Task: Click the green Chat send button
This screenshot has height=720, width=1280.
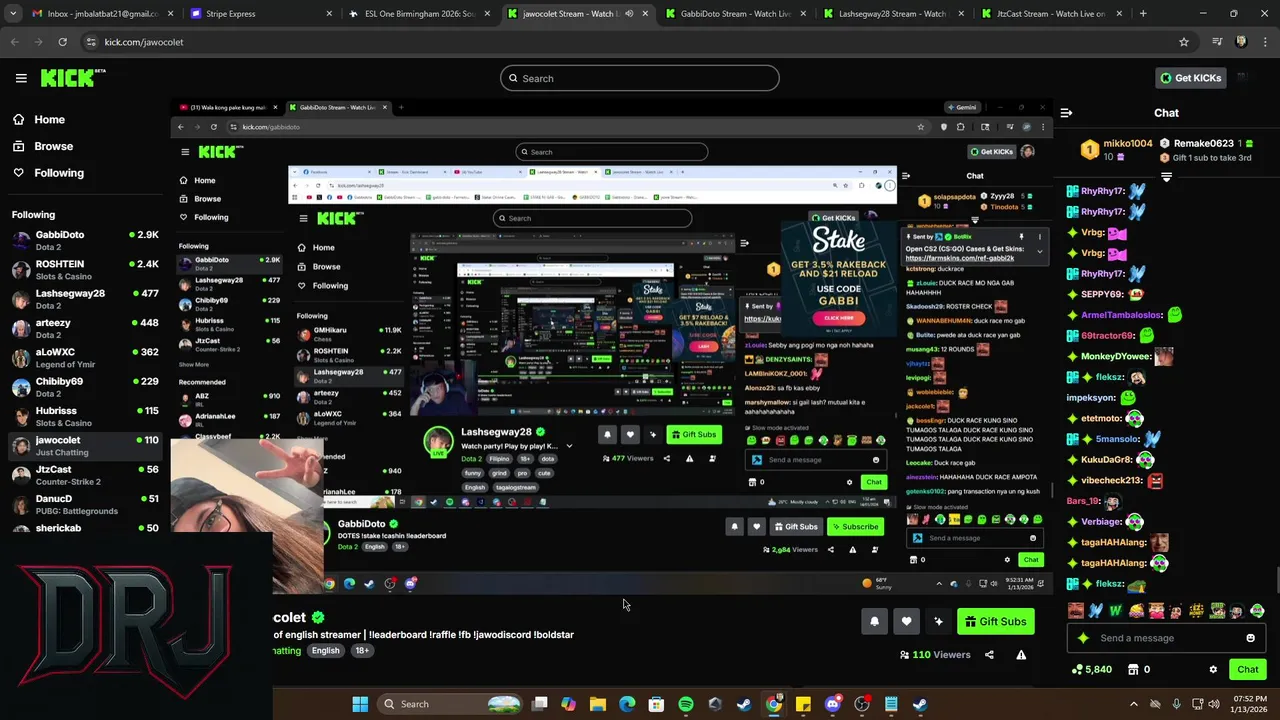Action: [1247, 669]
